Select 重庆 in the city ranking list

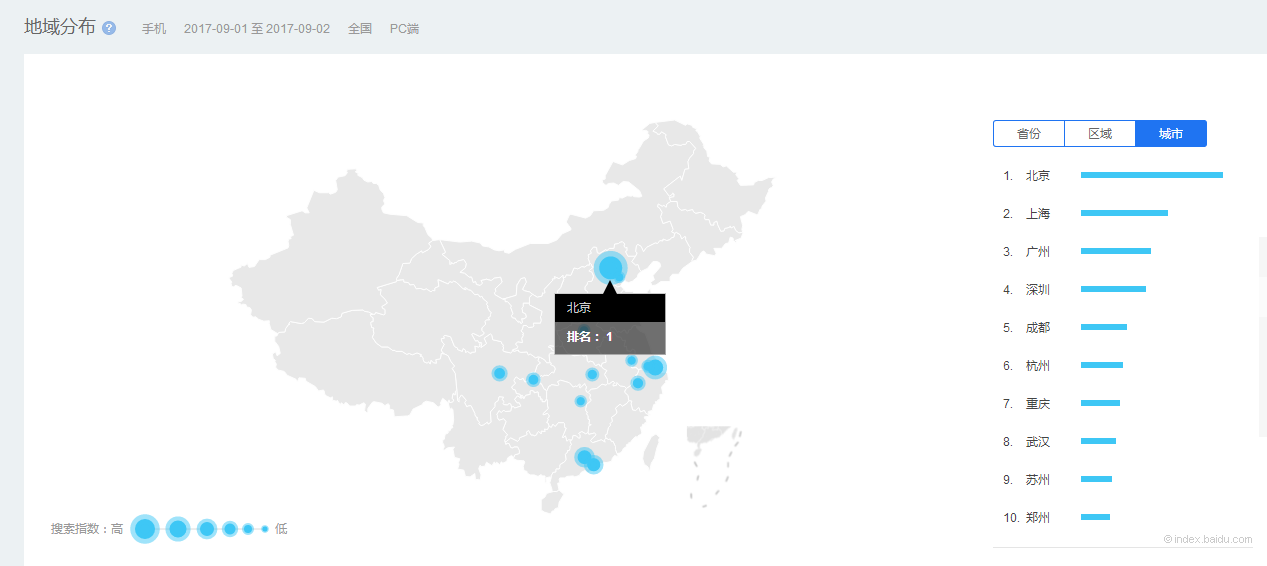(x=1038, y=404)
